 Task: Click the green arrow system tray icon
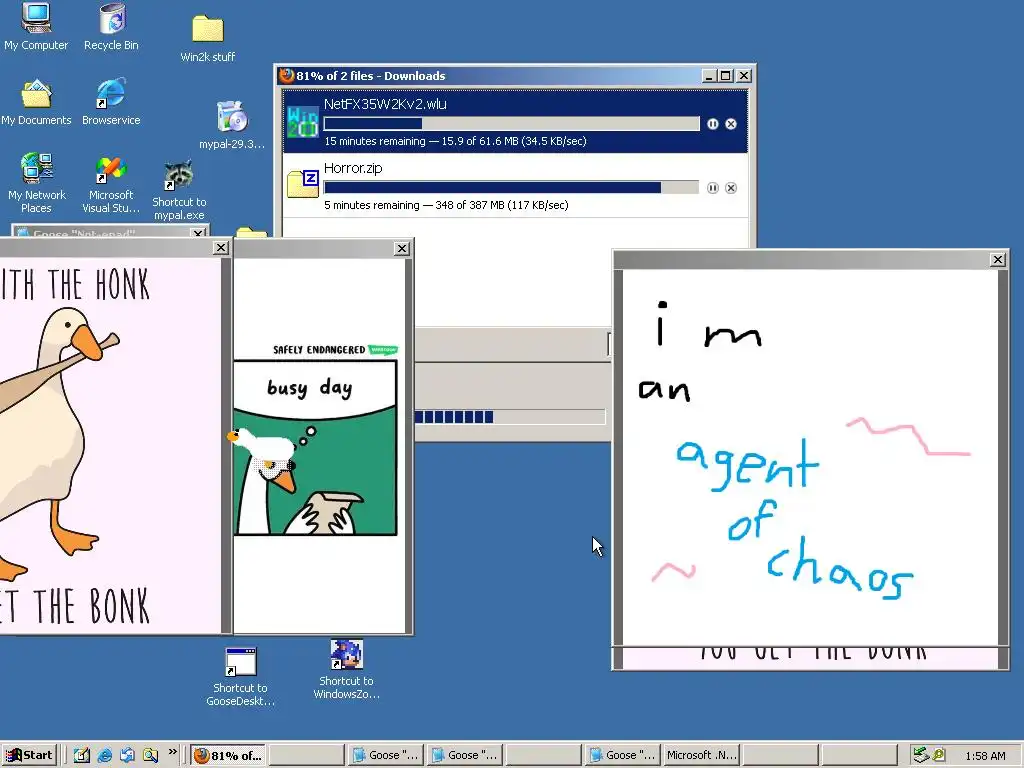point(921,755)
